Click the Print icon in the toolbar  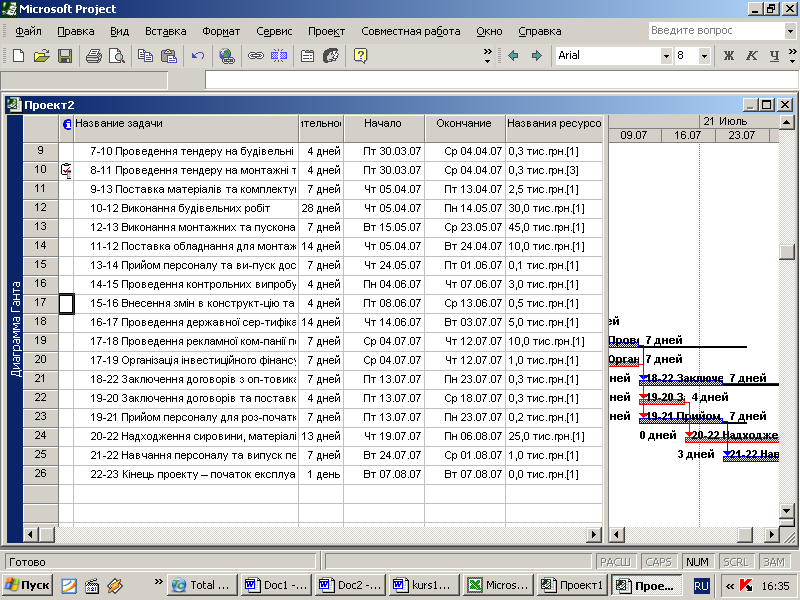(x=93, y=56)
